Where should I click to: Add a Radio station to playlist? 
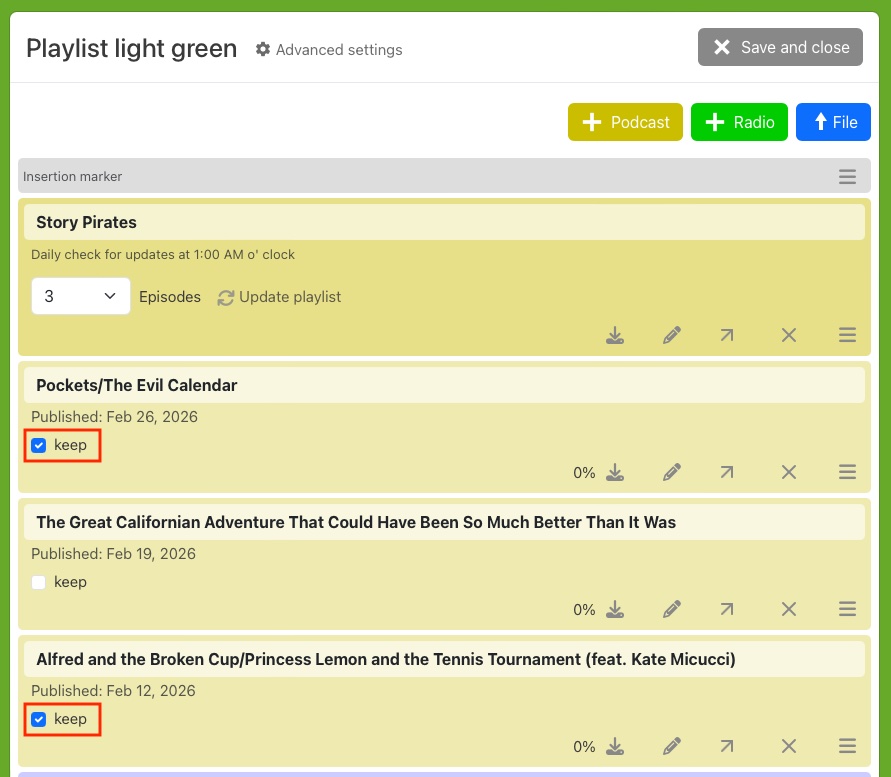(x=739, y=122)
